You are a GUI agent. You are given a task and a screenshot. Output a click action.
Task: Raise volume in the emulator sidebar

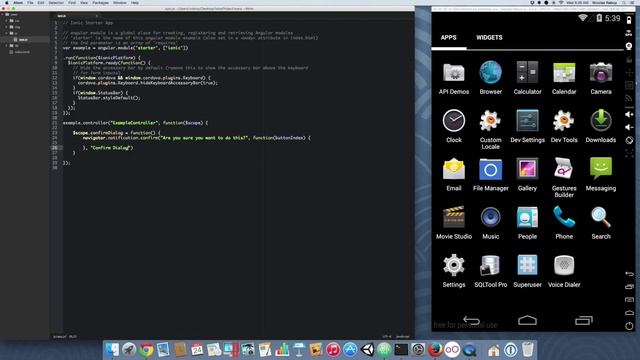point(629,114)
